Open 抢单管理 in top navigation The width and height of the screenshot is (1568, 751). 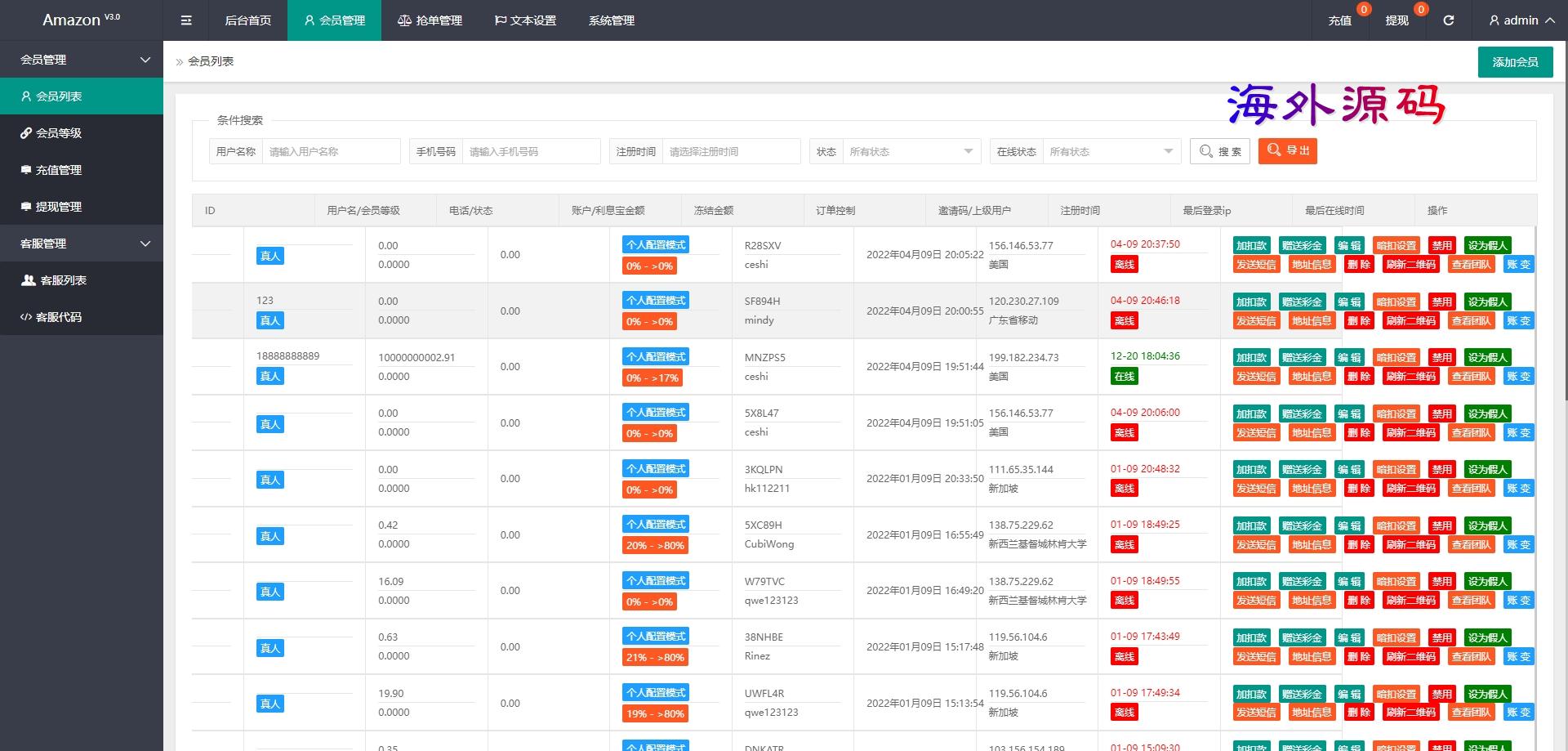430,20
